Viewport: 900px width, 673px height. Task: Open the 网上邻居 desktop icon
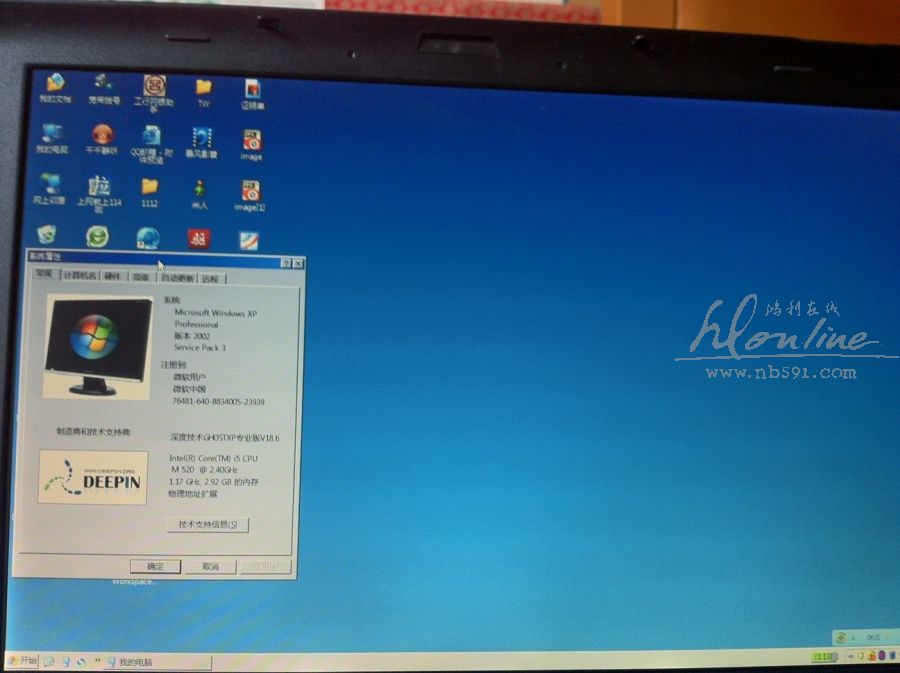(49, 189)
